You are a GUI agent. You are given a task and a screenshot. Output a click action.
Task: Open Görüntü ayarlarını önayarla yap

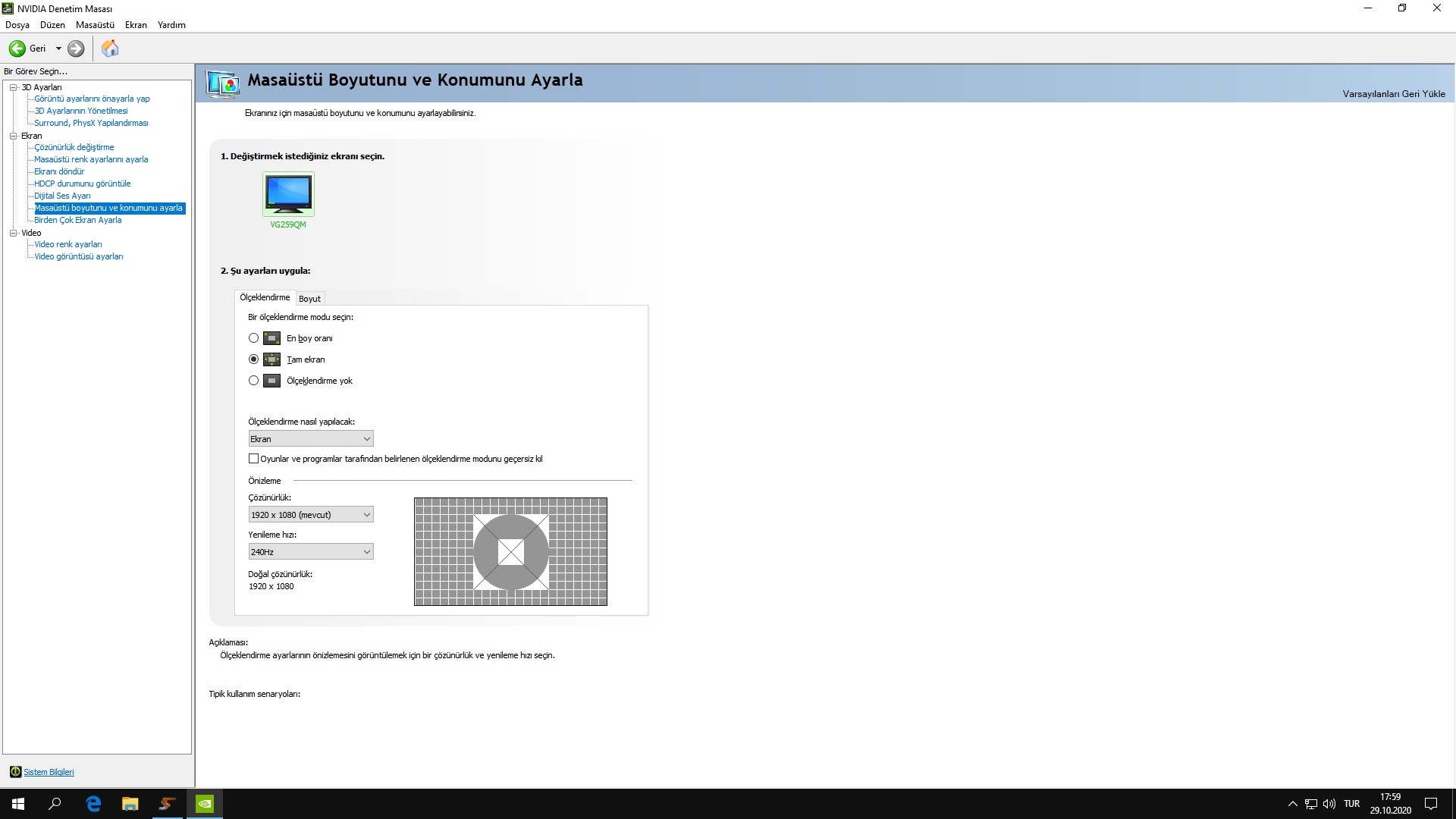click(92, 99)
